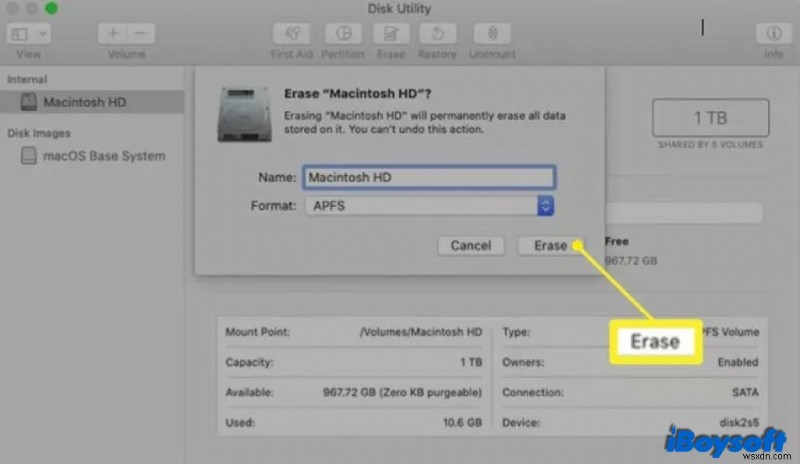Click the macOS Base System disk icon
This screenshot has width=800, height=464.
pos(29,156)
